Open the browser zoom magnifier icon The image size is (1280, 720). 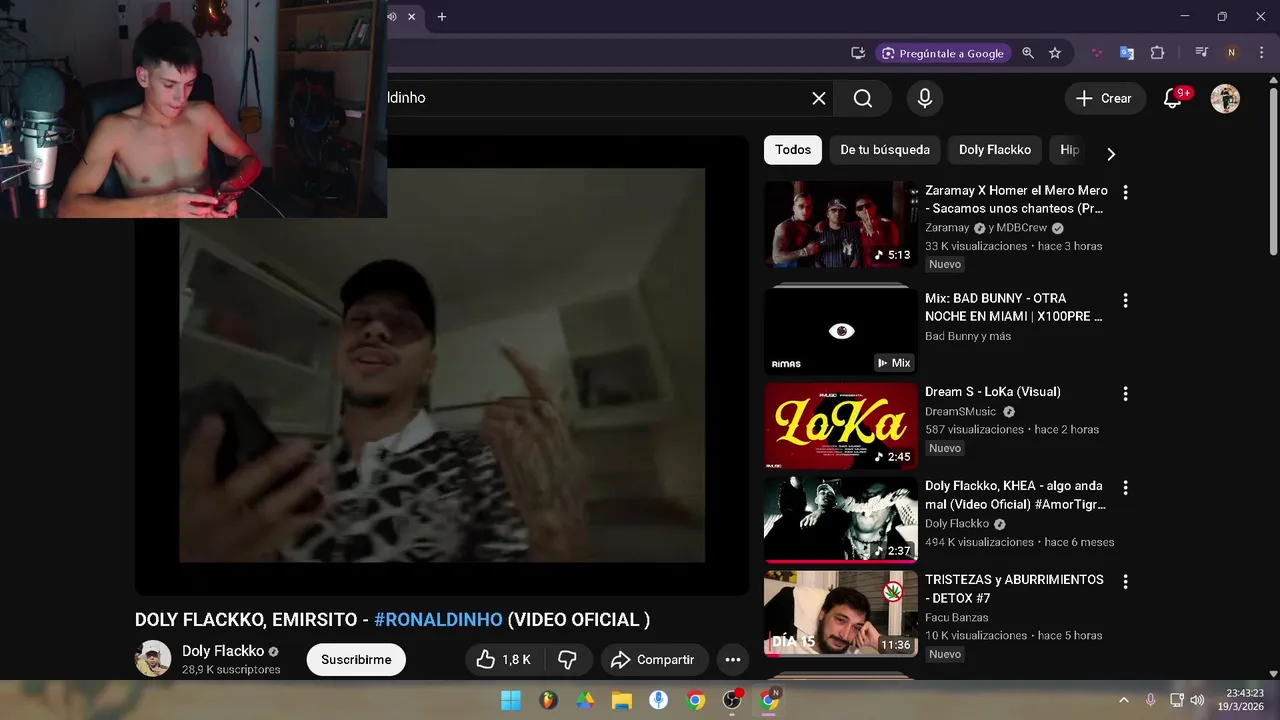click(1028, 53)
